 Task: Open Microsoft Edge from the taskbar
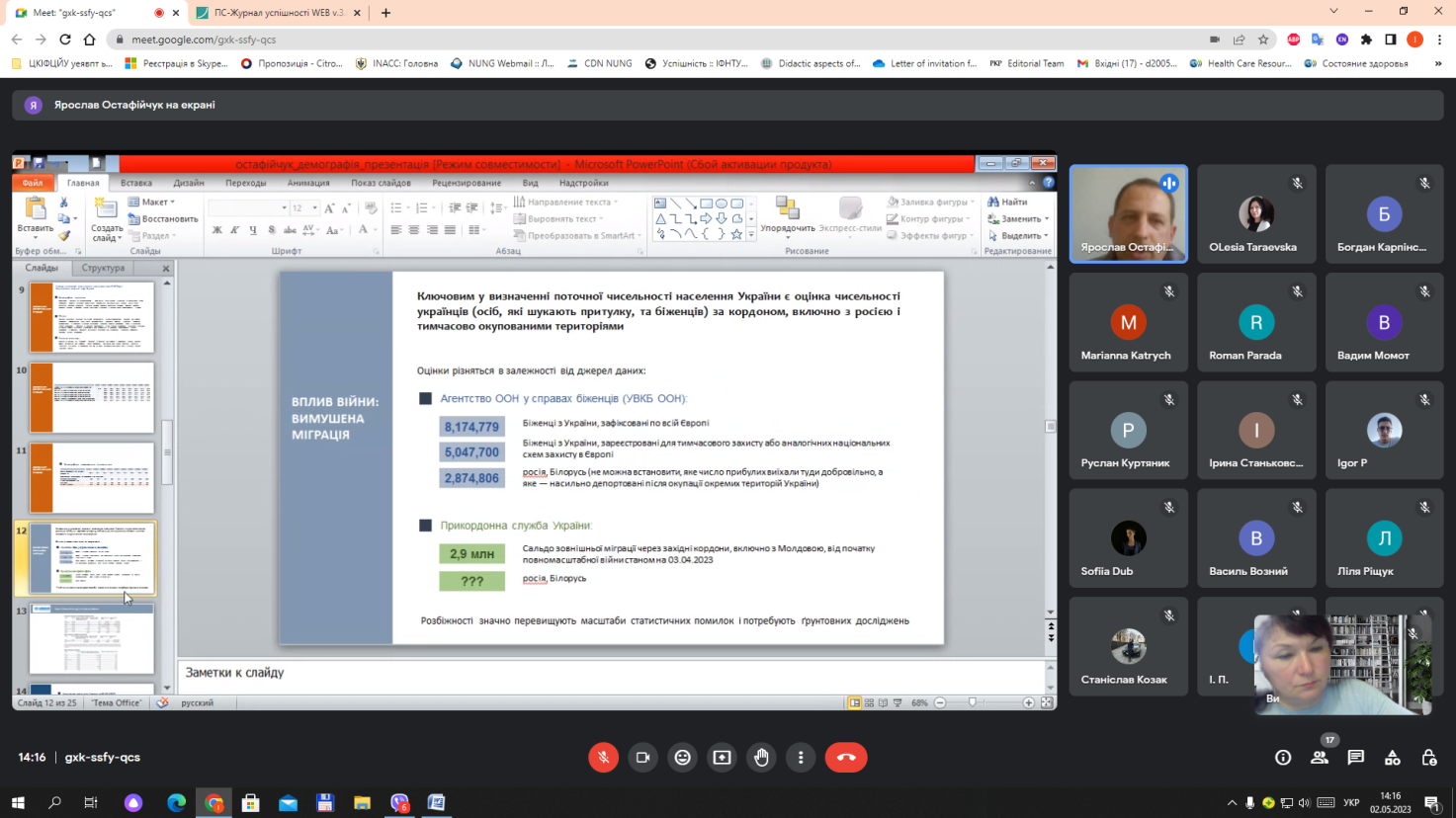pos(177,803)
